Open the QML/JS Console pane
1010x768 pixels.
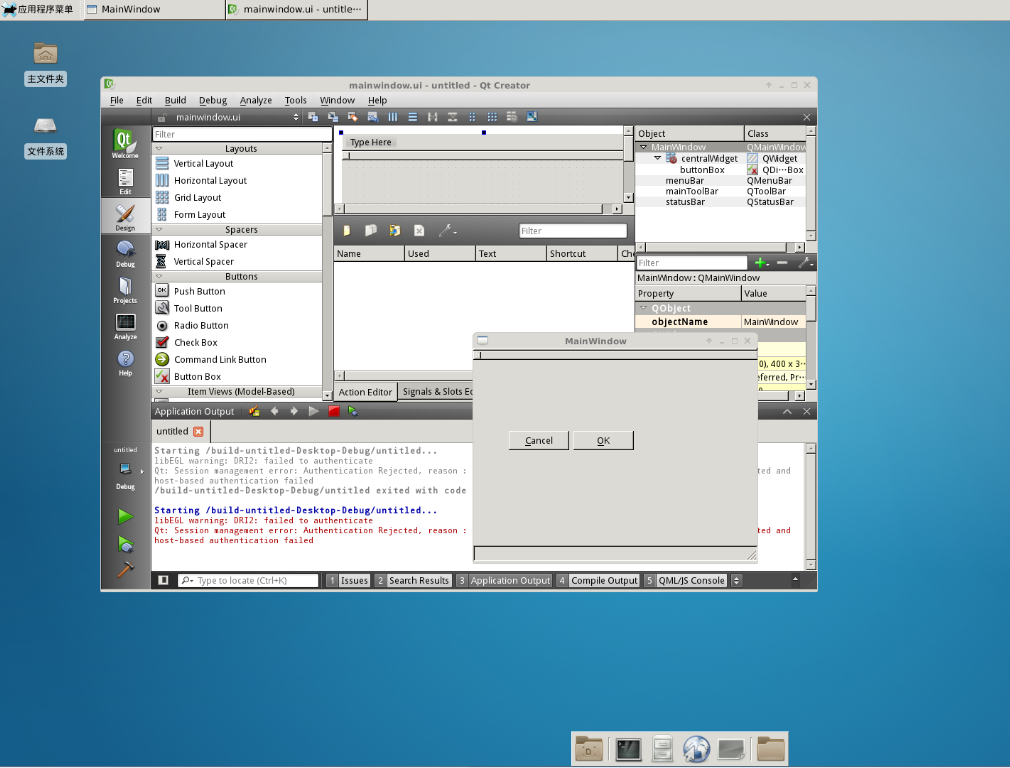(685, 580)
